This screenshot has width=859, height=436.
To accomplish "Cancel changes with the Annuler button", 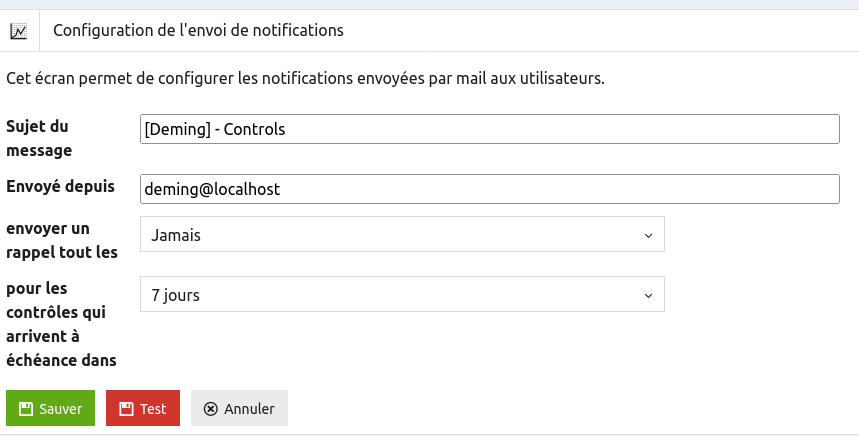I will point(239,409).
